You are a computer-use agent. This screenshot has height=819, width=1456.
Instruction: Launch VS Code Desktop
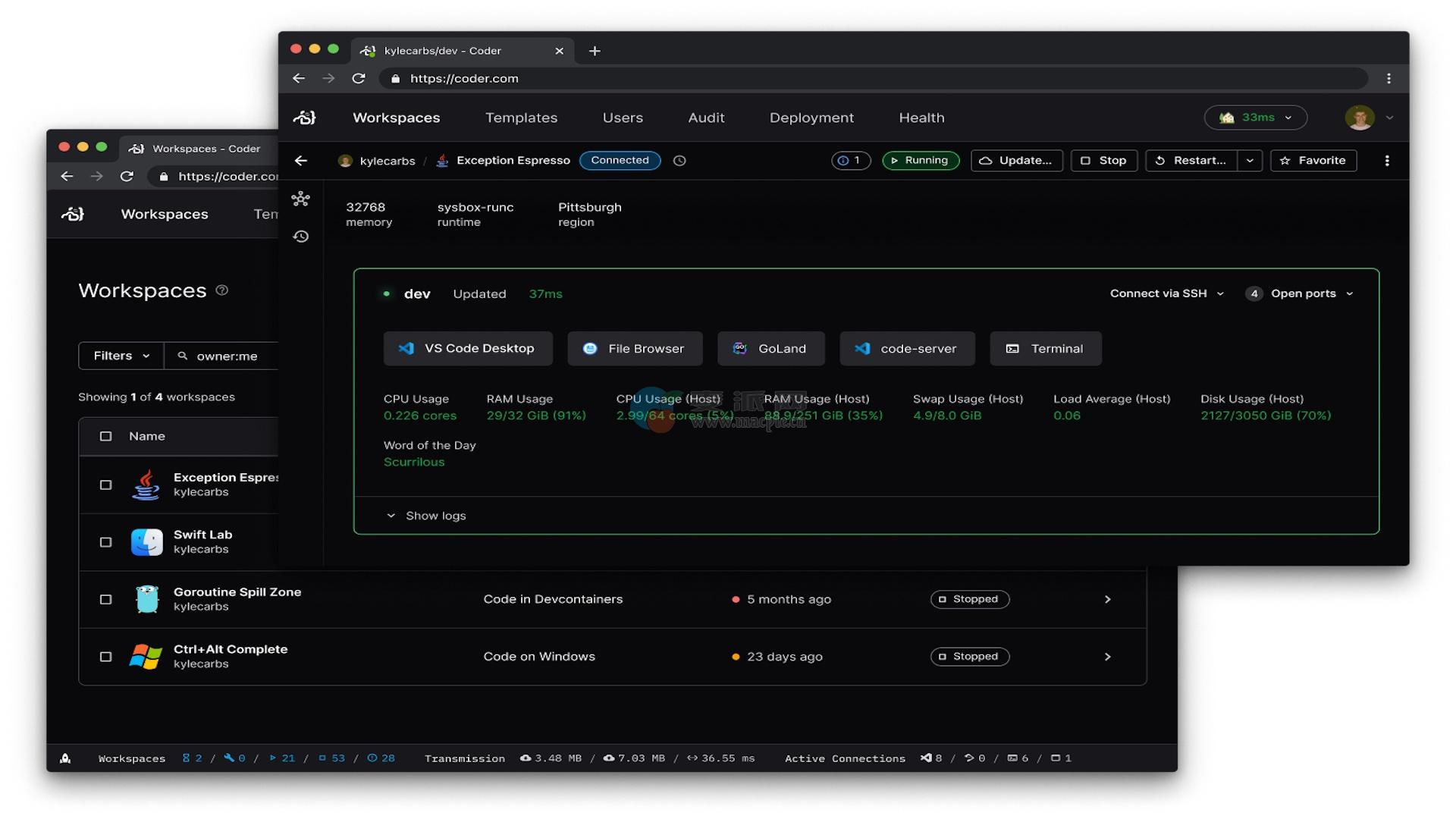tap(468, 348)
